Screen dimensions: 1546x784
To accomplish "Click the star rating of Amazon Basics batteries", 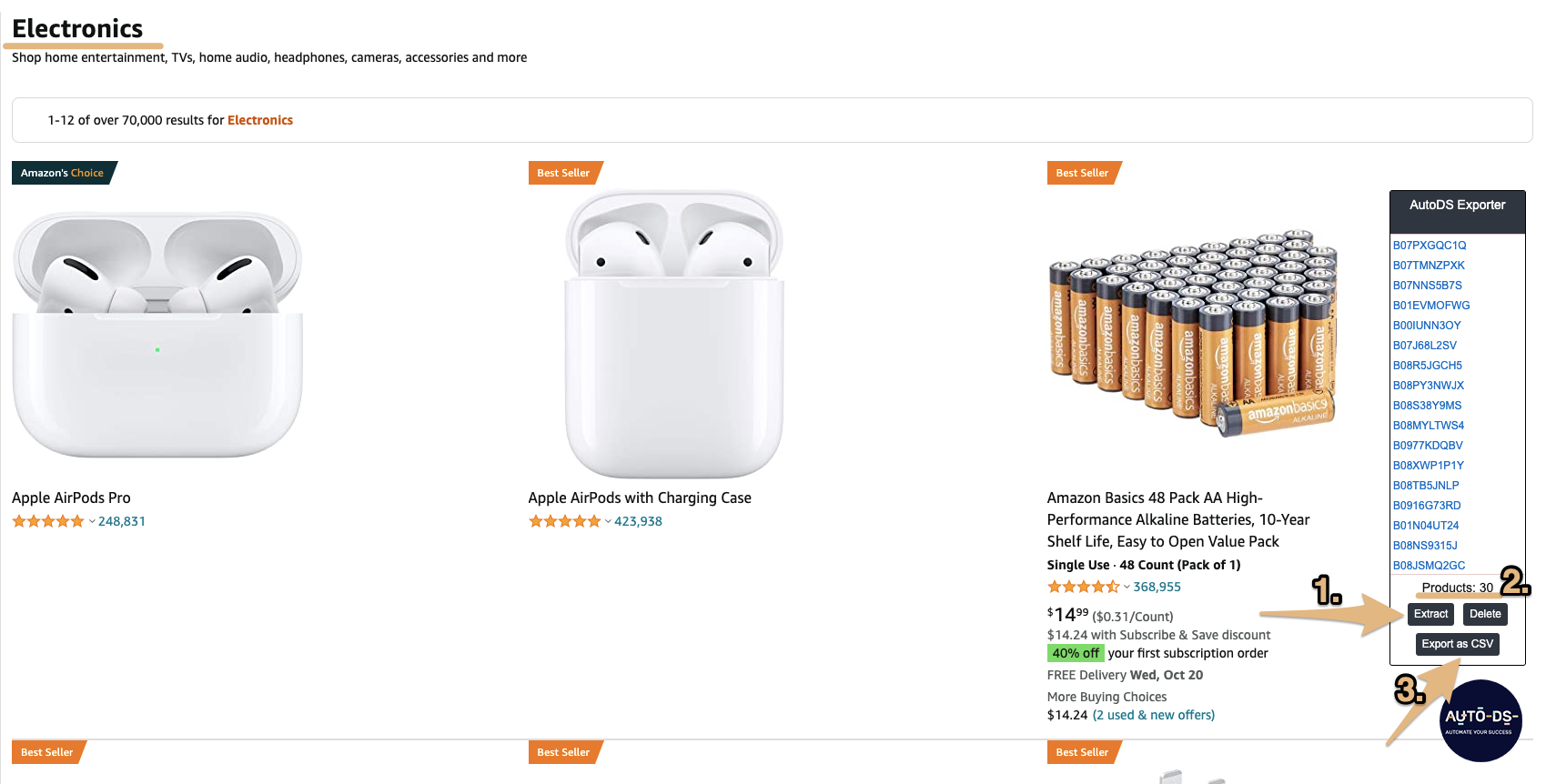I will pyautogui.click(x=1083, y=587).
